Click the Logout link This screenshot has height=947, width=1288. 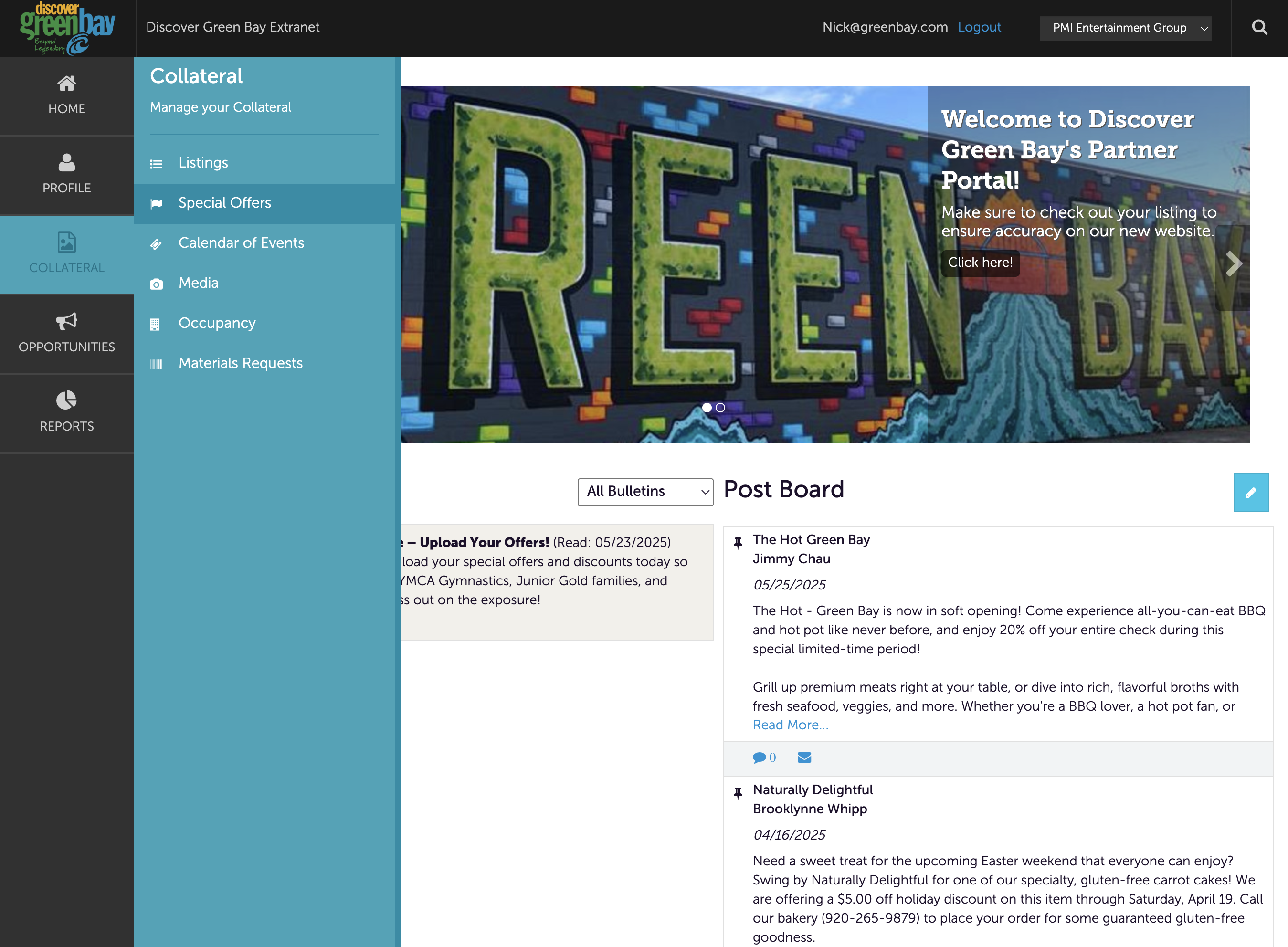pos(979,27)
